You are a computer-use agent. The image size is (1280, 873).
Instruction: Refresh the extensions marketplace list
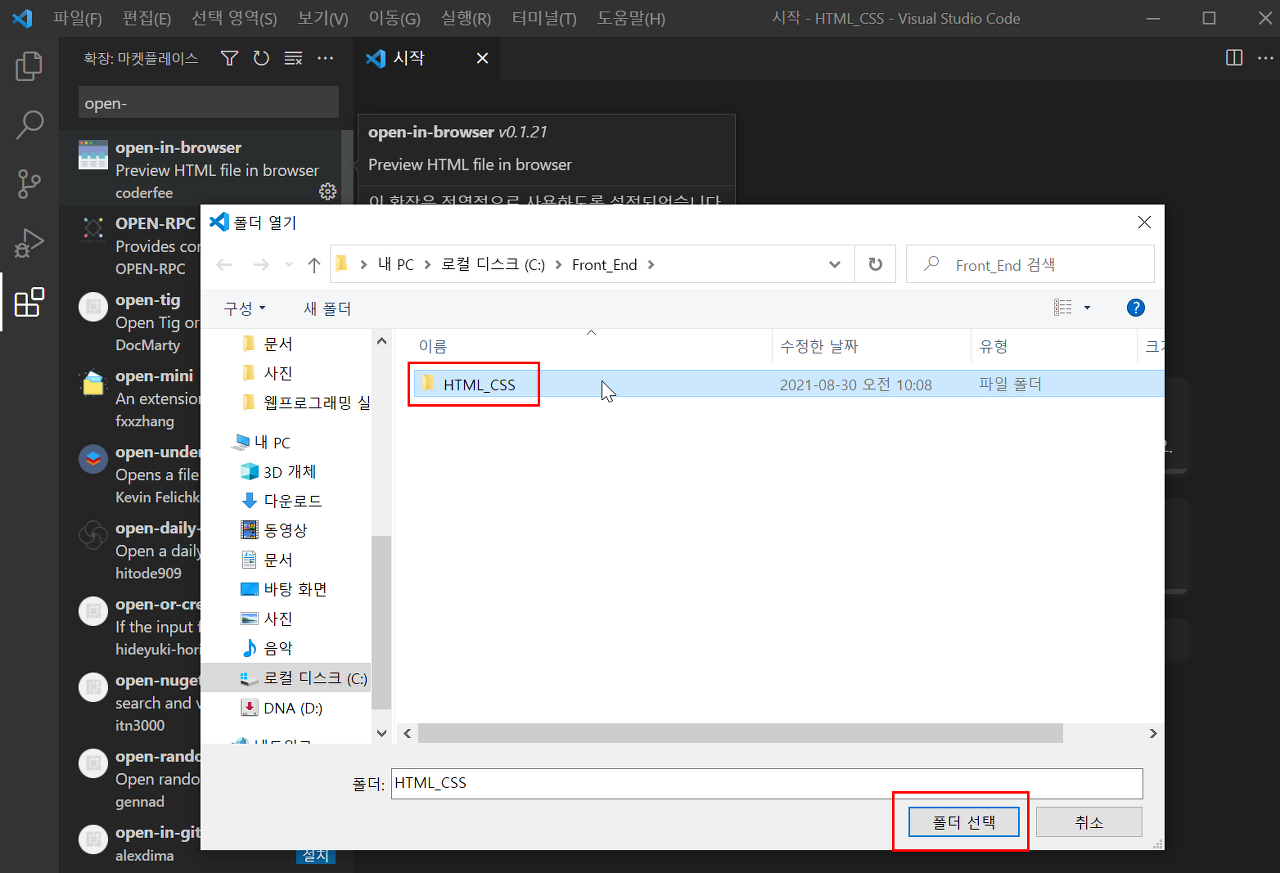coord(261,59)
